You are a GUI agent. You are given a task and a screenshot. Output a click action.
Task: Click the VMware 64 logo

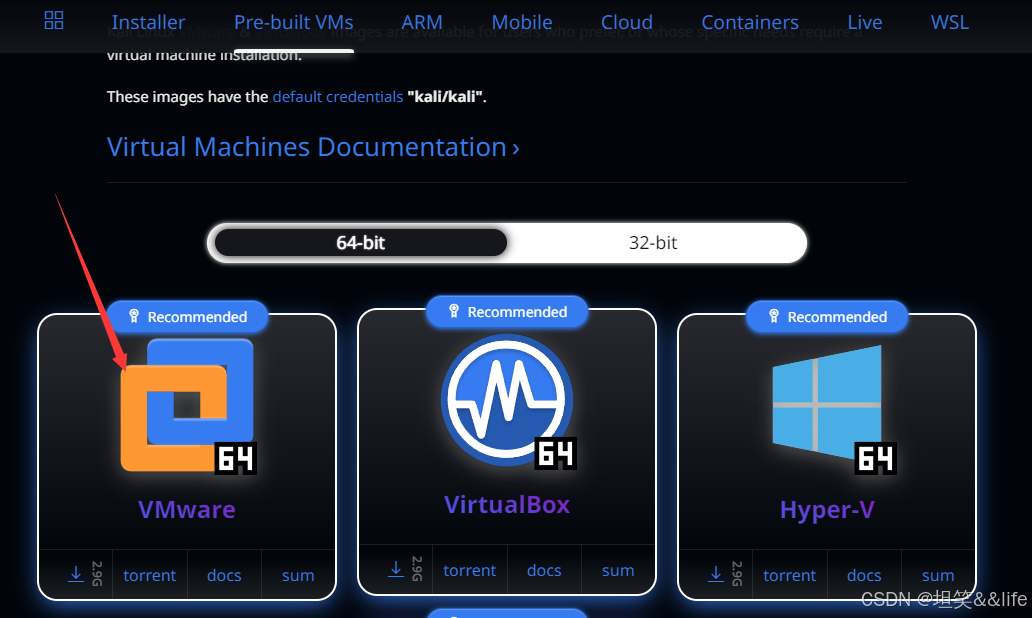[188, 405]
